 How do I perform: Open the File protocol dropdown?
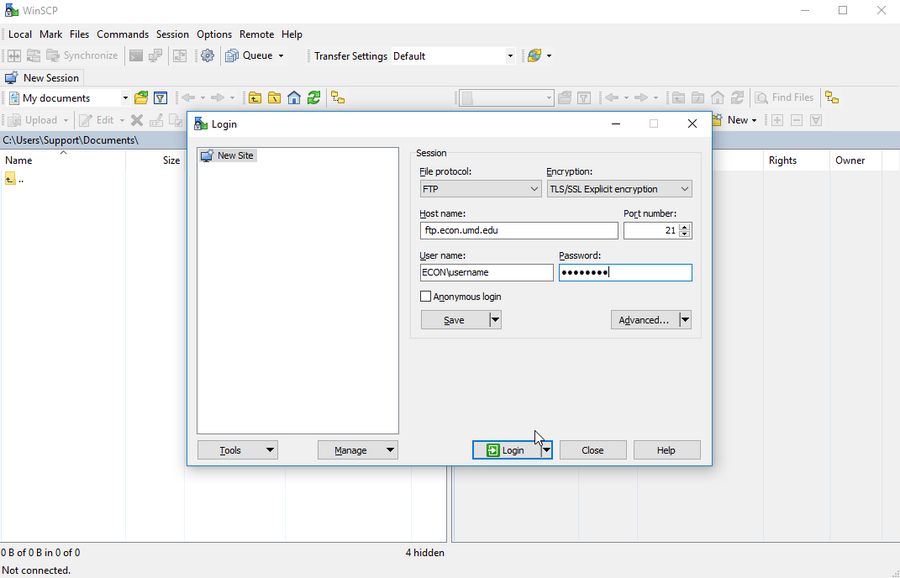point(480,189)
